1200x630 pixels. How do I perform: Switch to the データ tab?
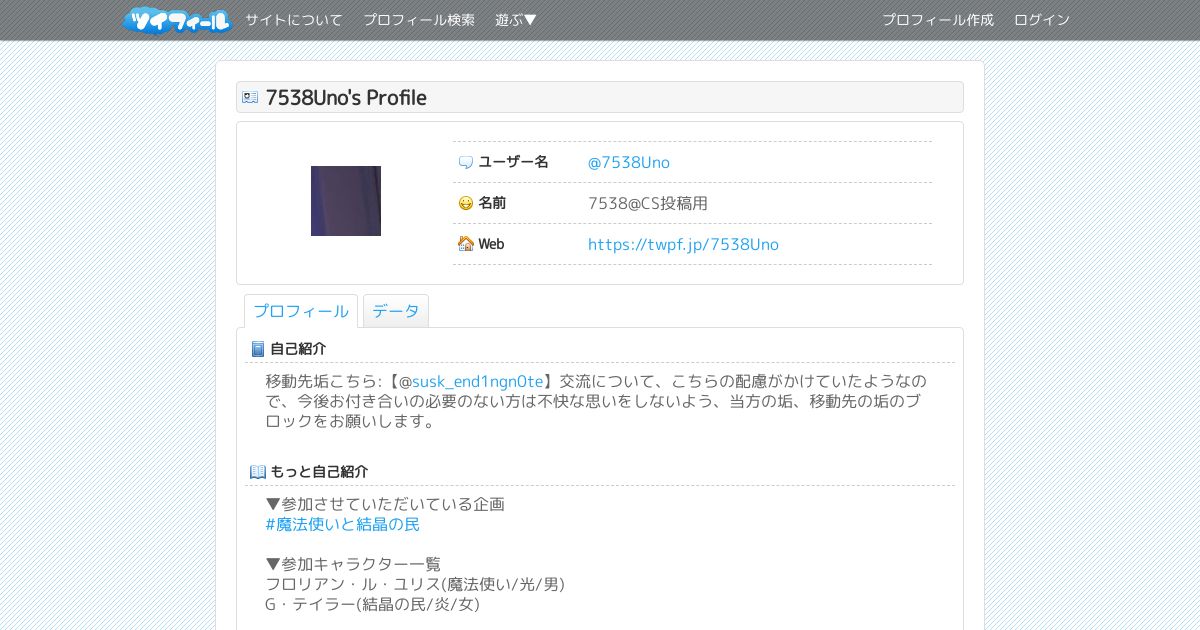(x=396, y=311)
